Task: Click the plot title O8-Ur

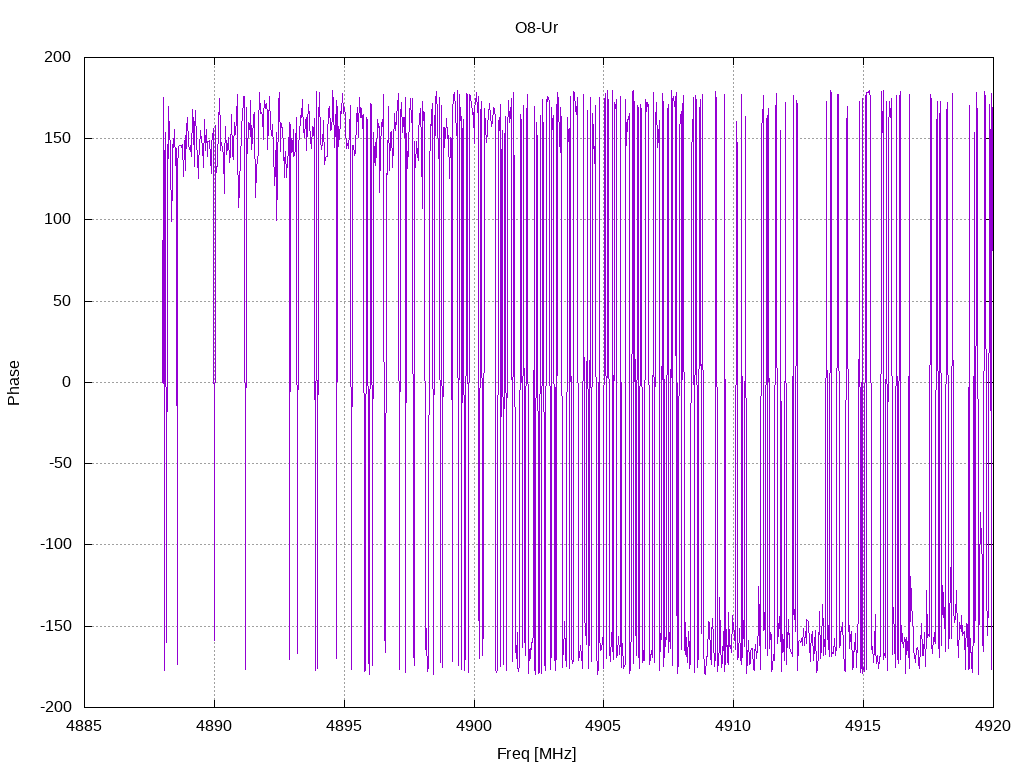Action: click(x=536, y=28)
